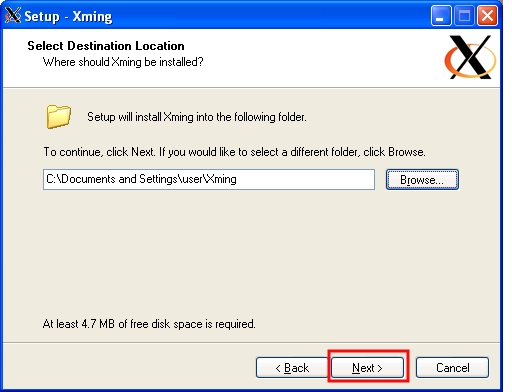Click the yellow folder icon
This screenshot has width=512, height=392.
pos(58,116)
